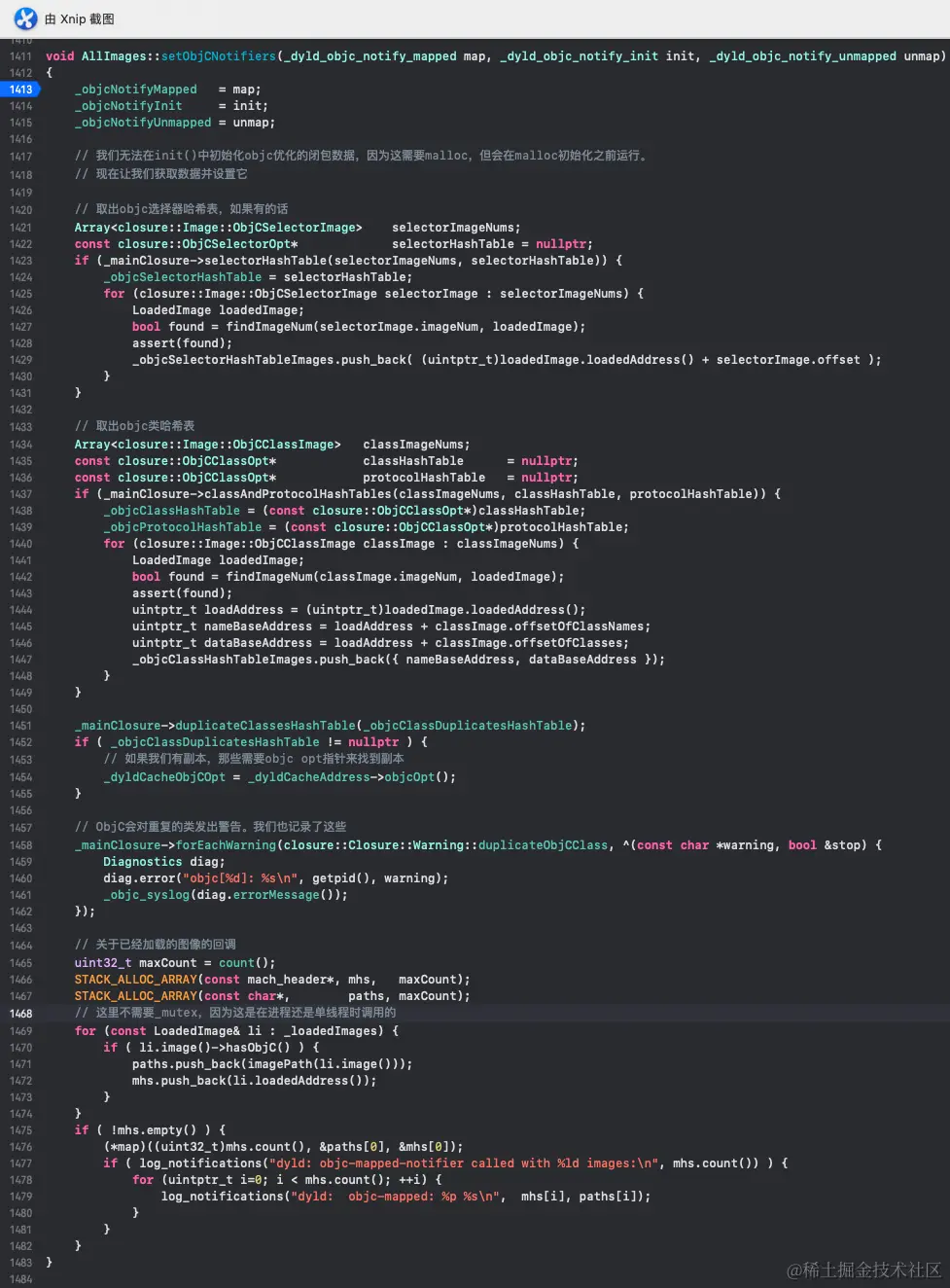This screenshot has height=1288, width=950.
Task: Click line number 1483 in the gutter
Action: 20,1263
